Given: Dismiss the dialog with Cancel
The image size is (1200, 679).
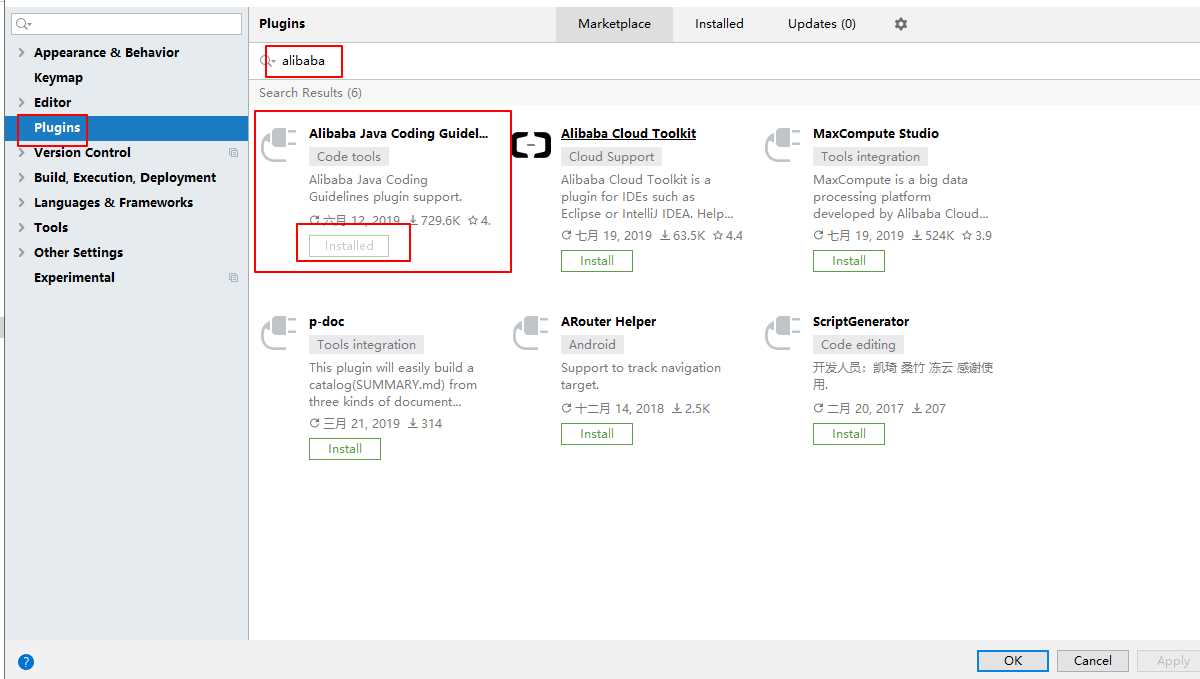Looking at the screenshot, I should [1093, 661].
